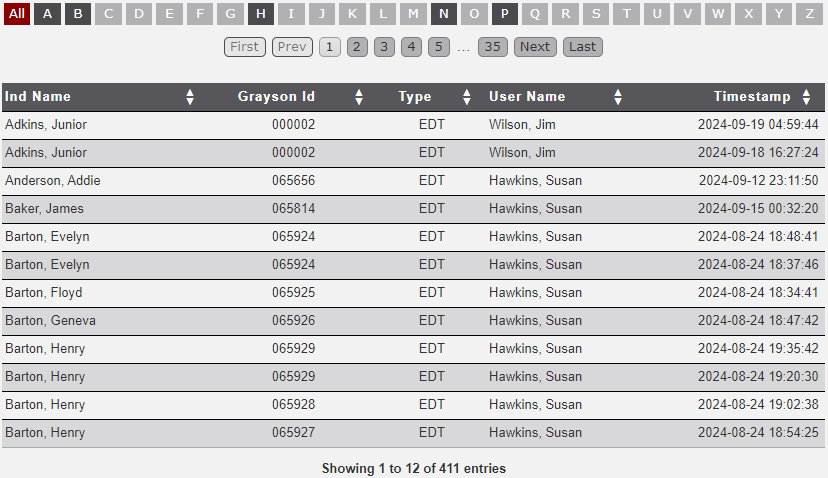
Task: Jump to the Last page
Action: pyautogui.click(x=582, y=47)
